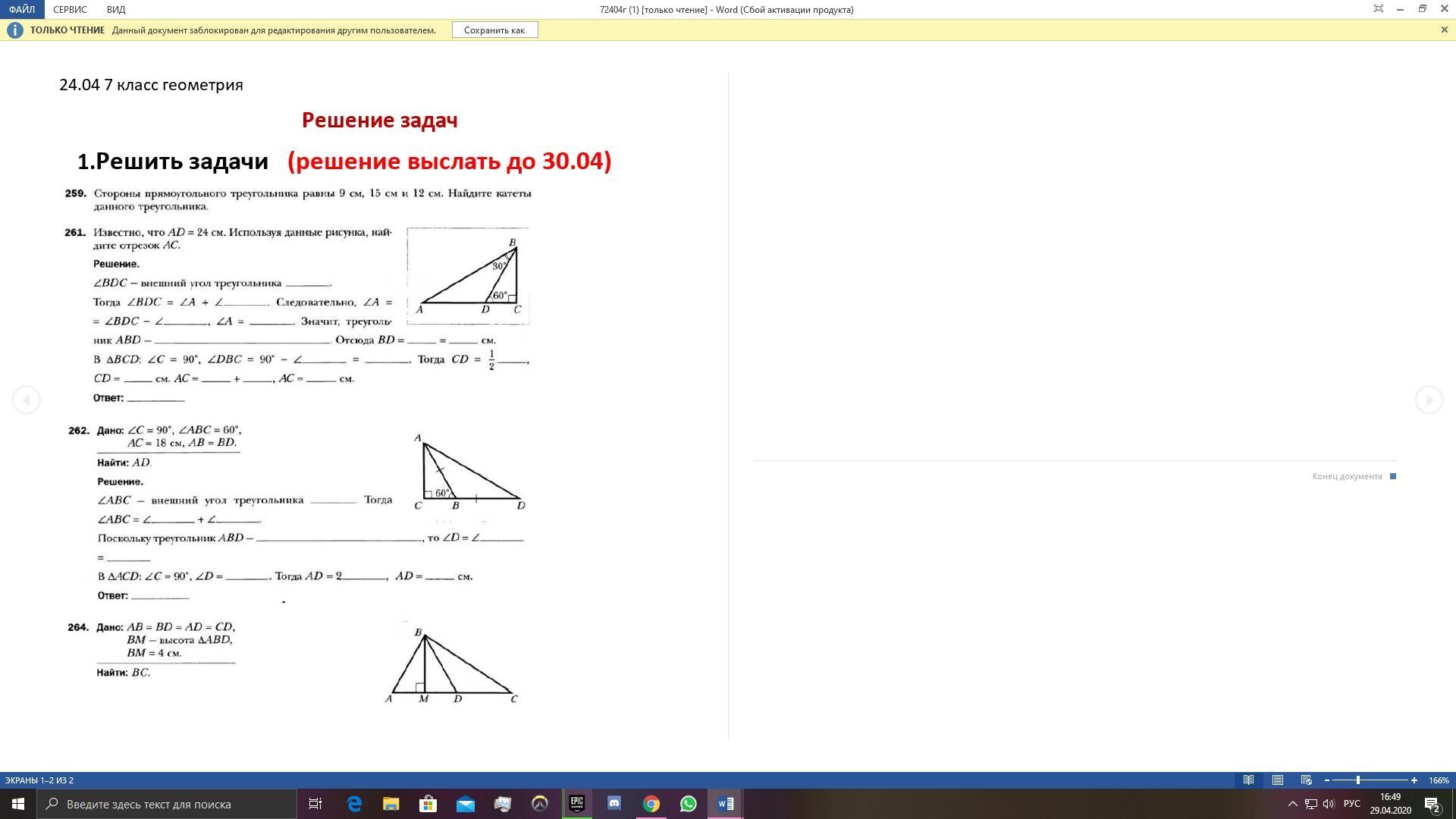1456x819 pixels.
Task: Open Discord from the taskbar
Action: click(x=614, y=804)
